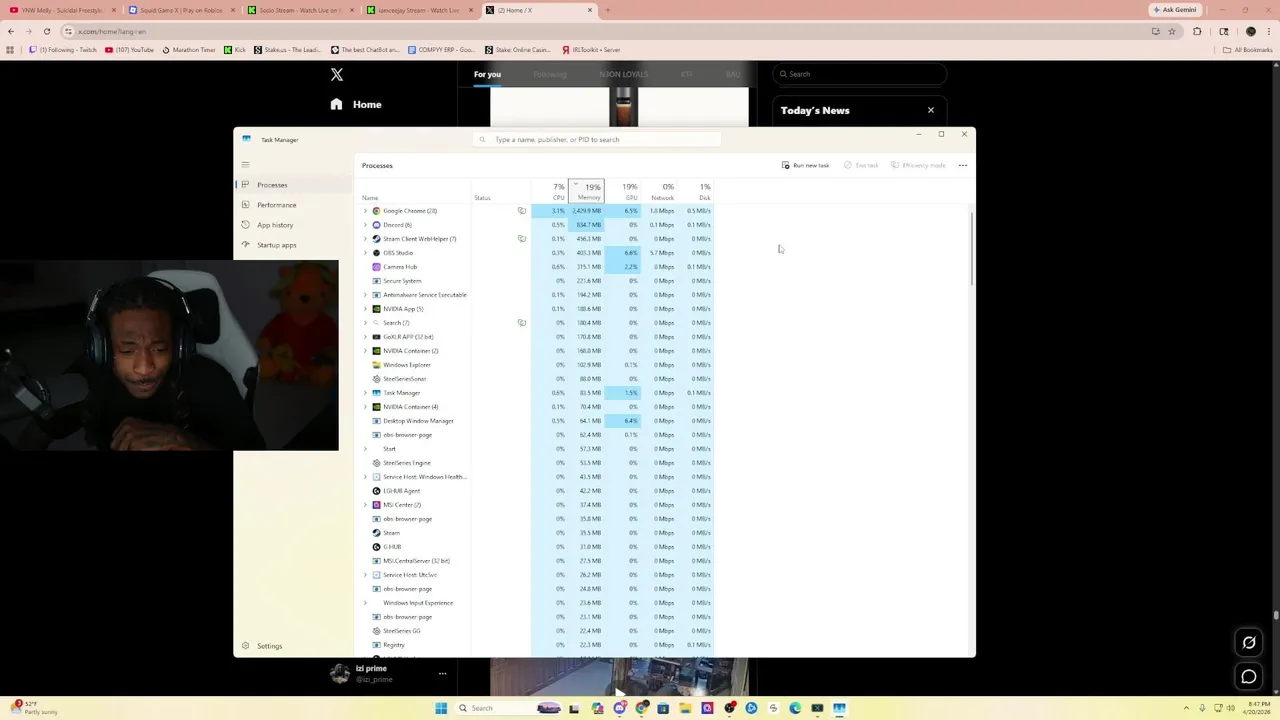Click the Efficiency mode button
The image size is (1280, 720).
pyautogui.click(x=918, y=165)
